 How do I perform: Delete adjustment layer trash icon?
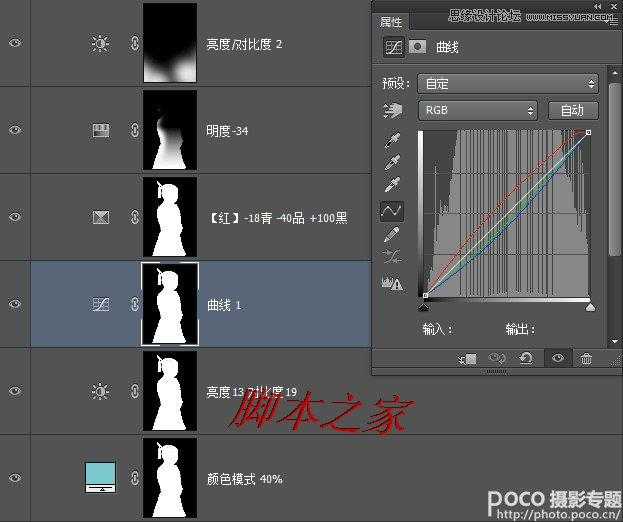586,359
